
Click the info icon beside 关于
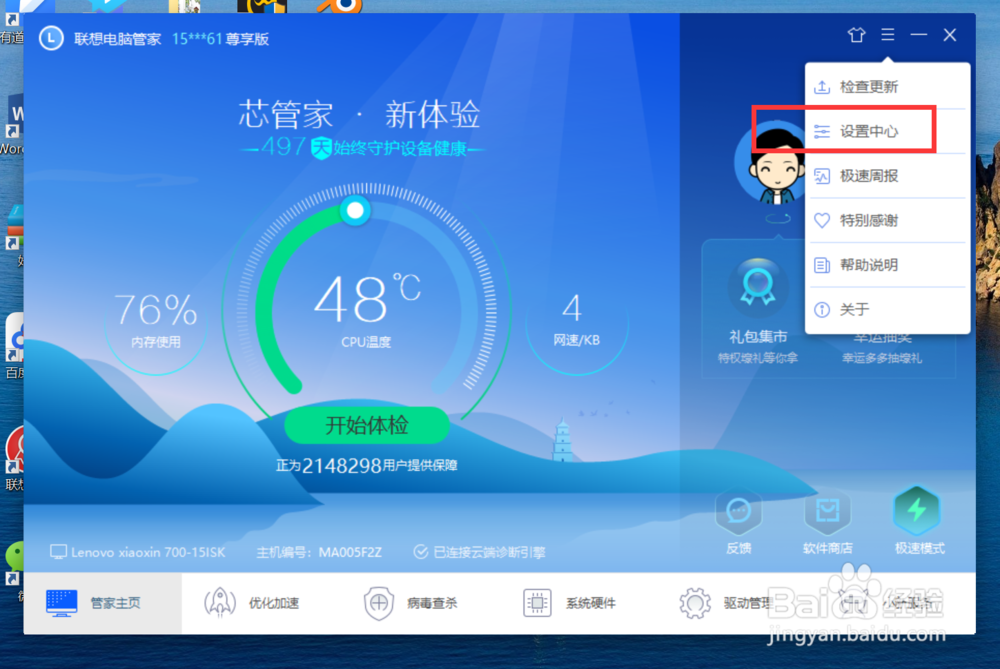[x=822, y=309]
